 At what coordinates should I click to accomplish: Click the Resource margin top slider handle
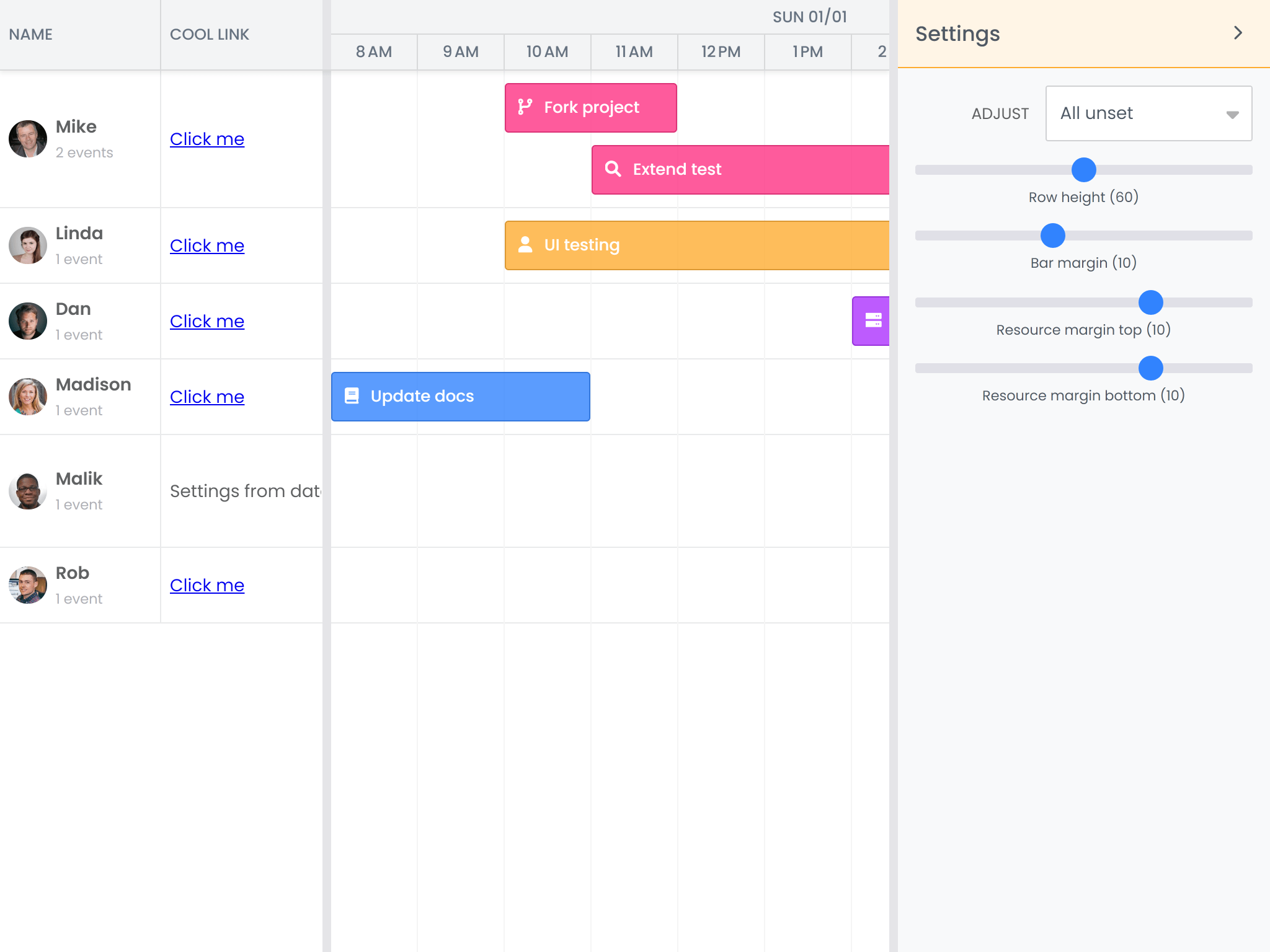[x=1151, y=302]
